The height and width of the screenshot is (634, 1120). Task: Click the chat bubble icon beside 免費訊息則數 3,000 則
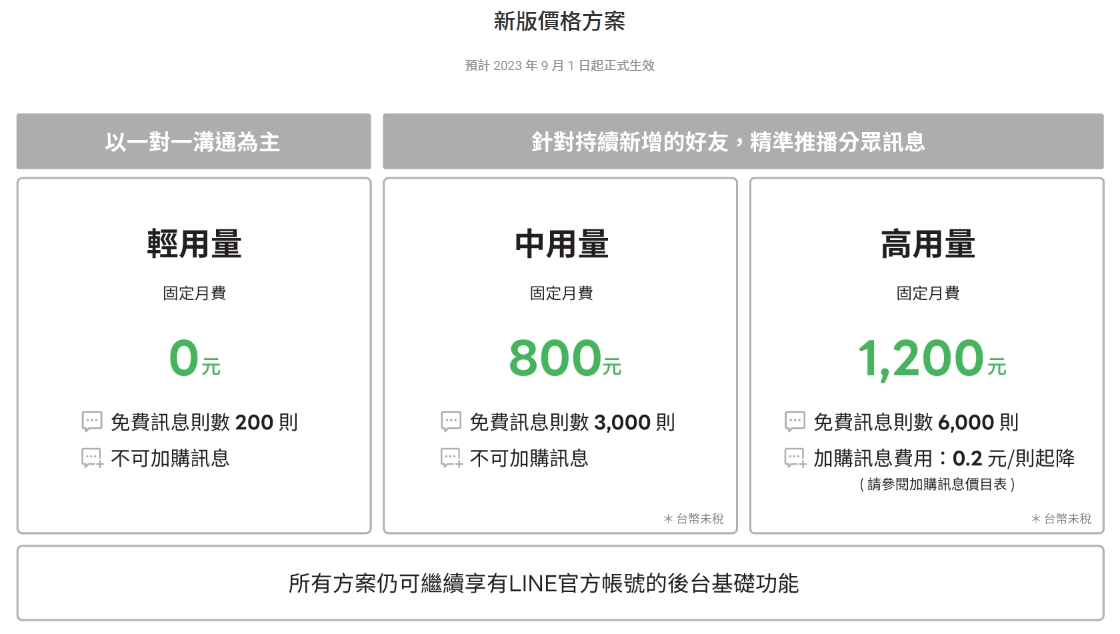point(451,422)
